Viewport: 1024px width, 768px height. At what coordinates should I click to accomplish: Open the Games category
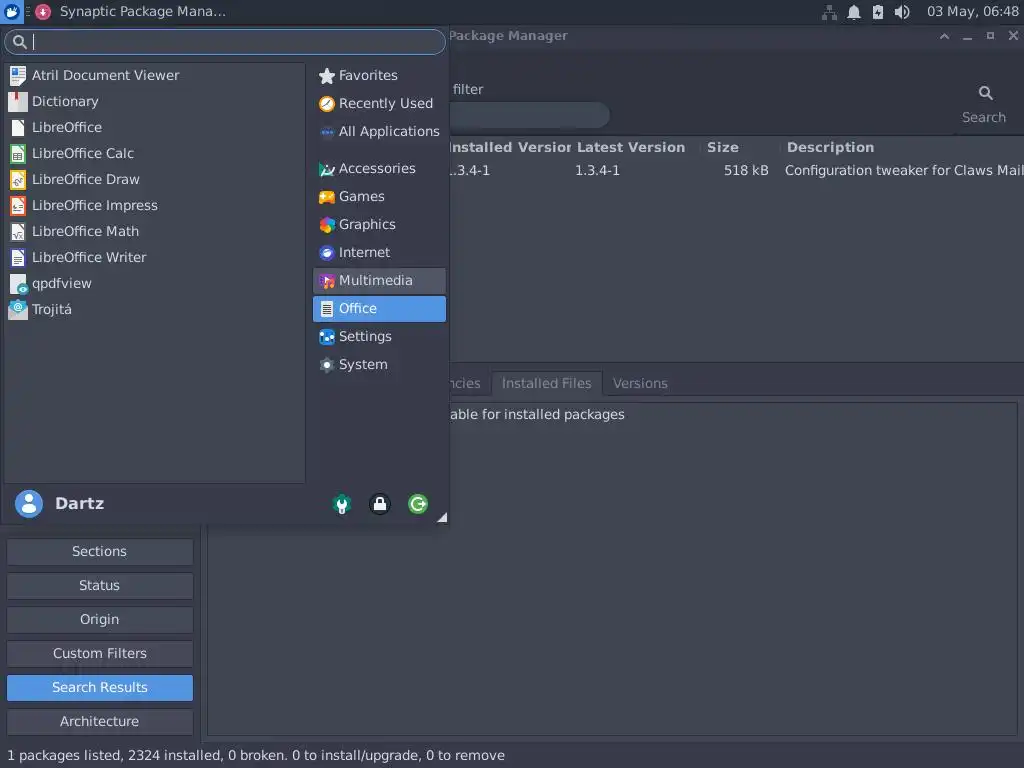click(x=379, y=197)
